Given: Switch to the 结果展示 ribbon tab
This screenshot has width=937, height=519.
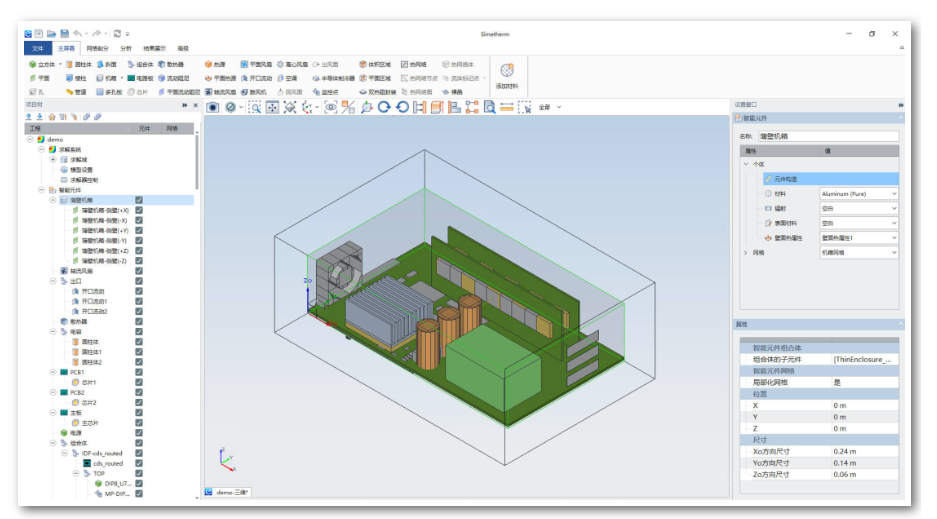Looking at the screenshot, I should pyautogui.click(x=155, y=47).
